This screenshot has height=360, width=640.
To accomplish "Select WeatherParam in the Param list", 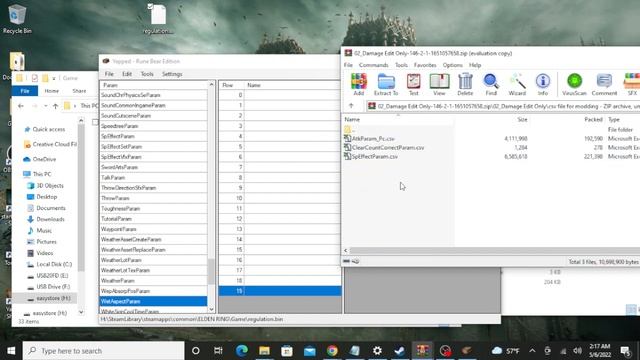I will pyautogui.click(x=153, y=281).
